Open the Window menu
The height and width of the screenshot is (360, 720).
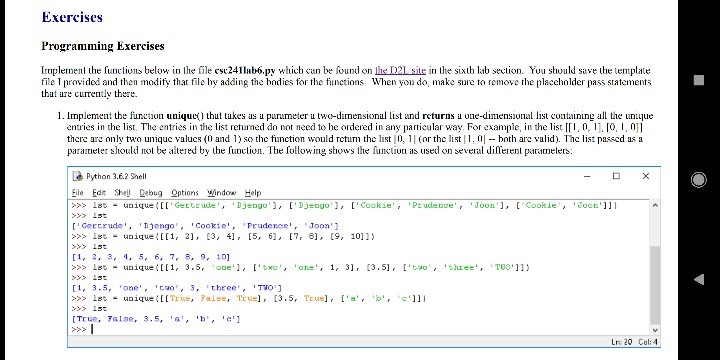(x=221, y=193)
